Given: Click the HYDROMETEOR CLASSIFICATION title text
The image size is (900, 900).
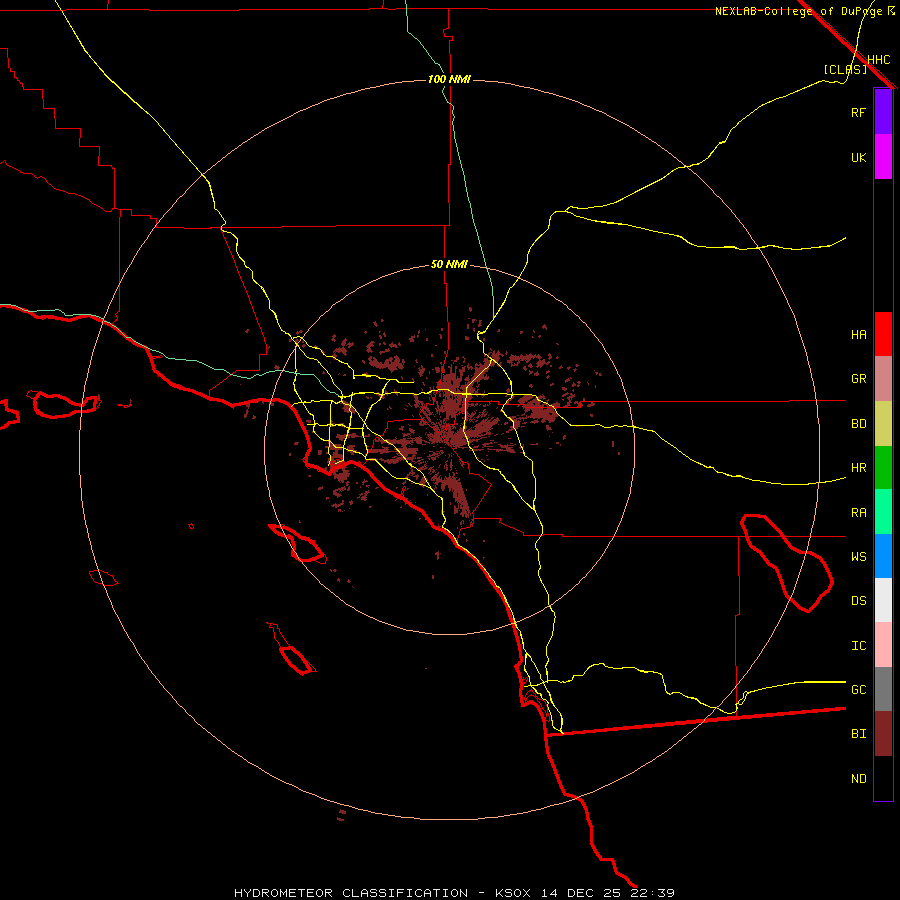Looking at the screenshot, I should (x=351, y=893).
